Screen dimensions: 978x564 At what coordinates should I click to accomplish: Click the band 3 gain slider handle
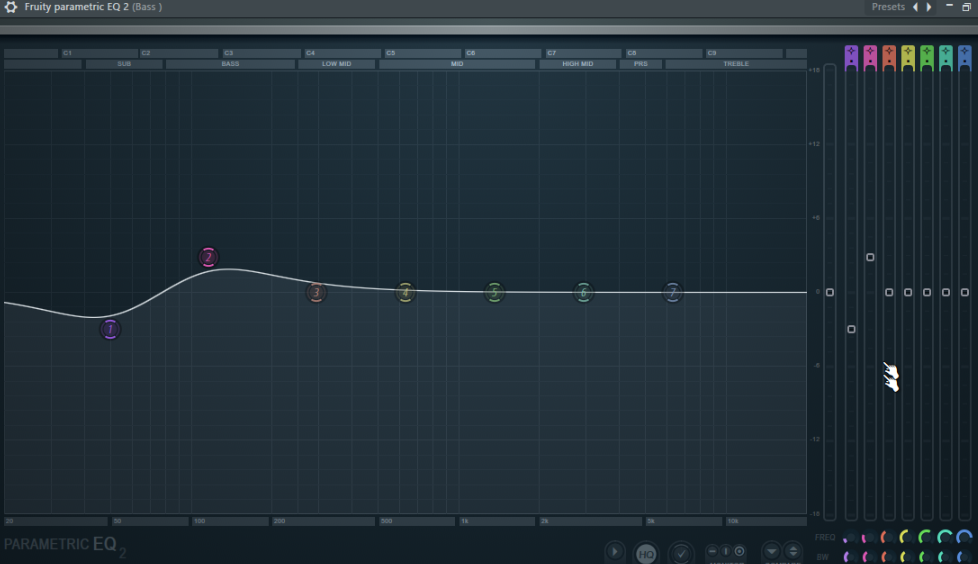tap(889, 292)
